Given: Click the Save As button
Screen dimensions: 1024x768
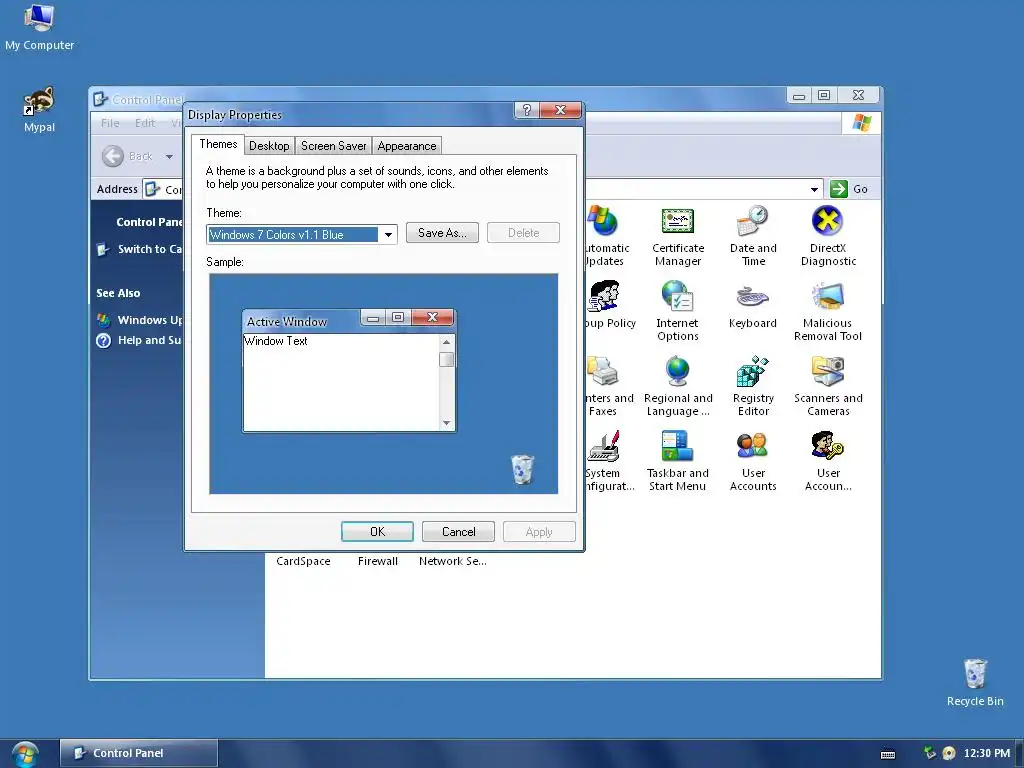Looking at the screenshot, I should 442,232.
